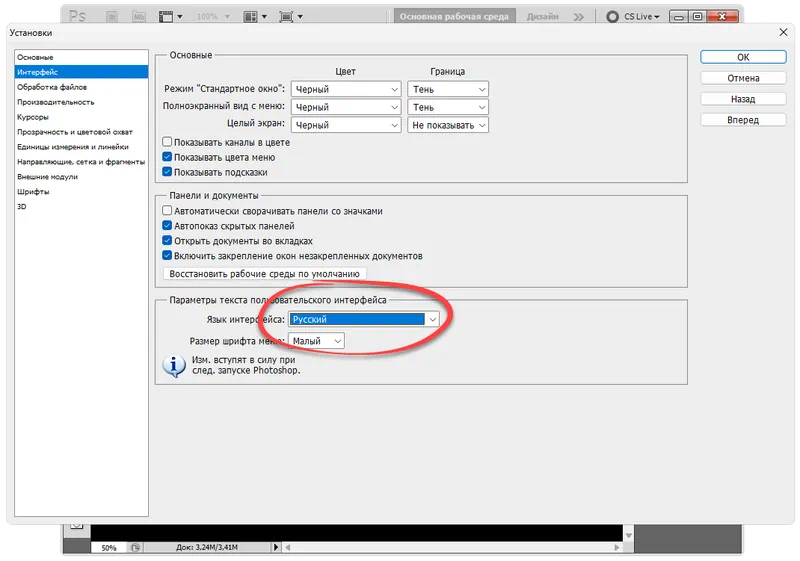
Task: Open the Обработка файлов settings
Action: click(x=82, y=87)
